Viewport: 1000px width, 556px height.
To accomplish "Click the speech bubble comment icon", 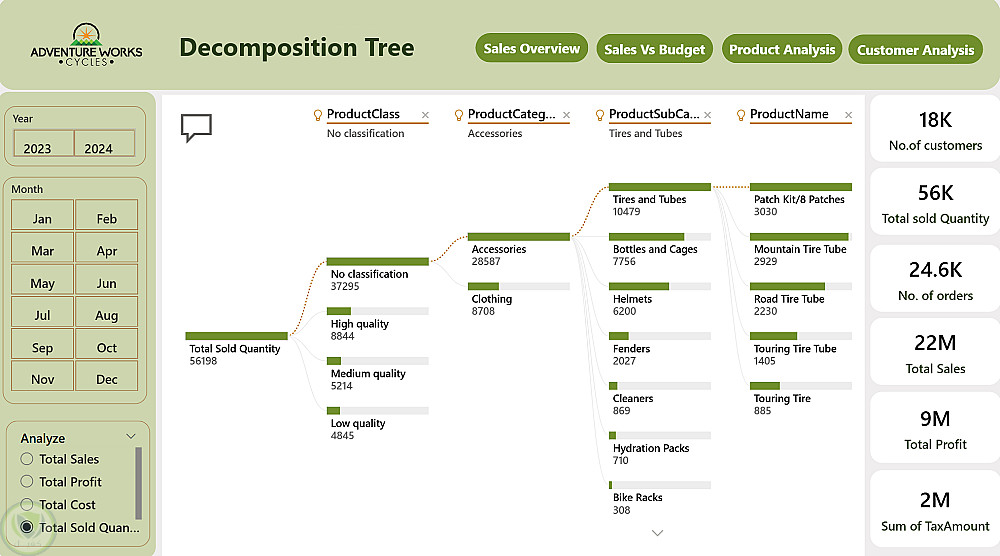I will 196,128.
